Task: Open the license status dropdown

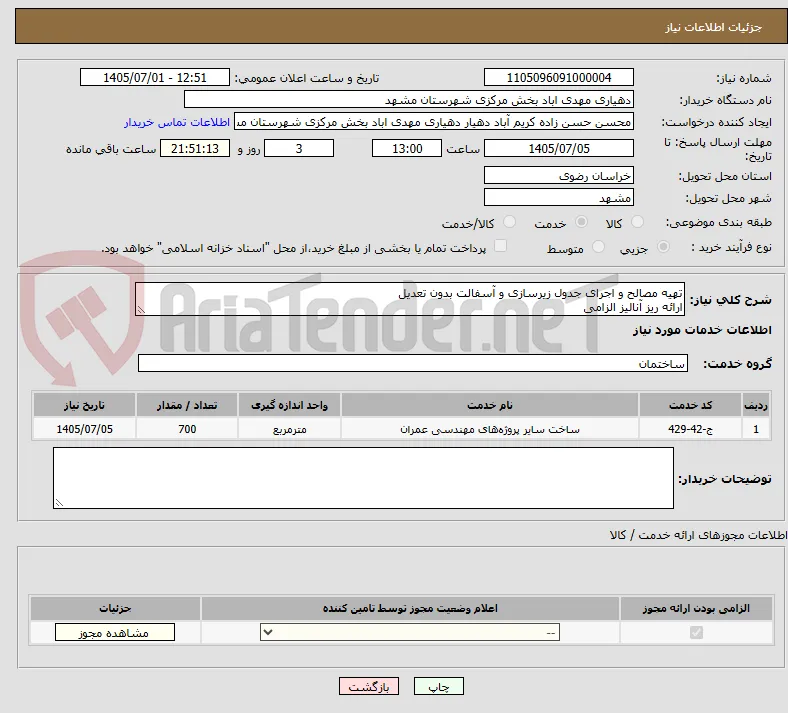Action: 410,632
